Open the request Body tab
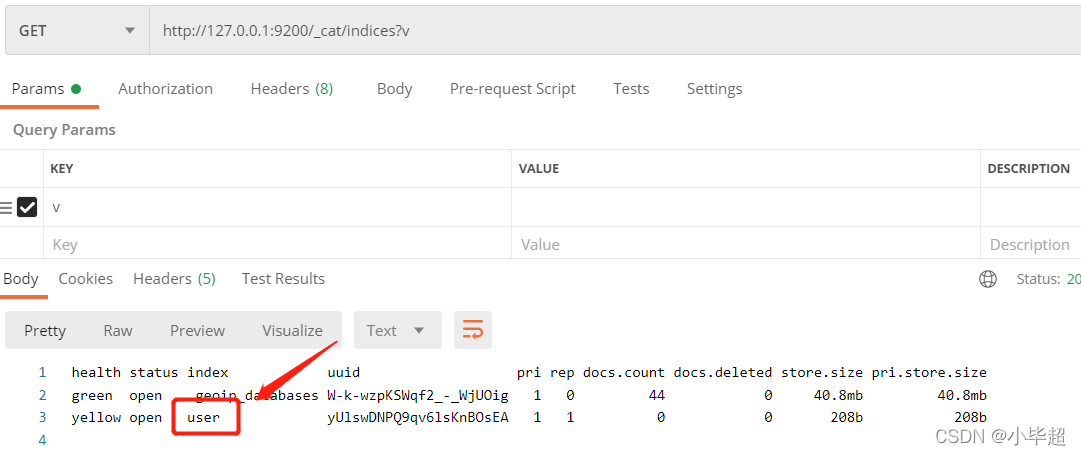 394,89
